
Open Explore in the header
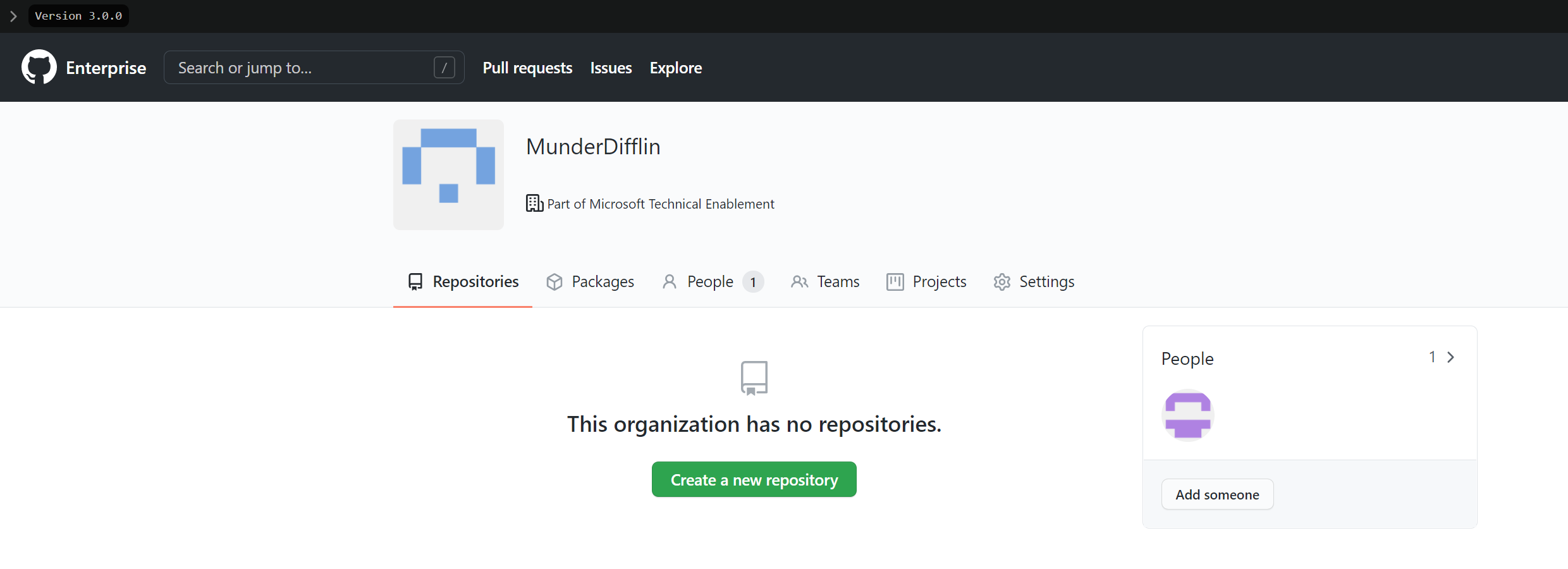tap(676, 68)
